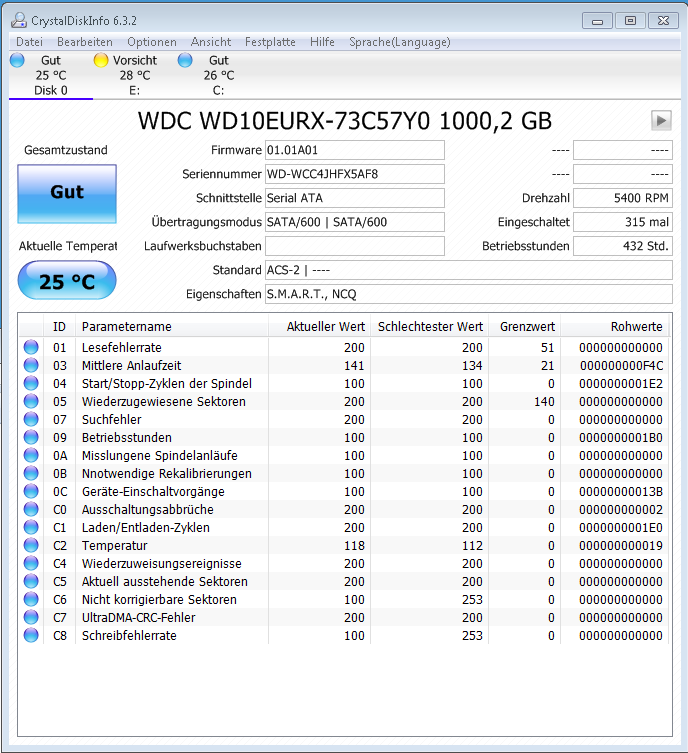Click status orb of Aktuell ausstehende Sektoren row

31,582
